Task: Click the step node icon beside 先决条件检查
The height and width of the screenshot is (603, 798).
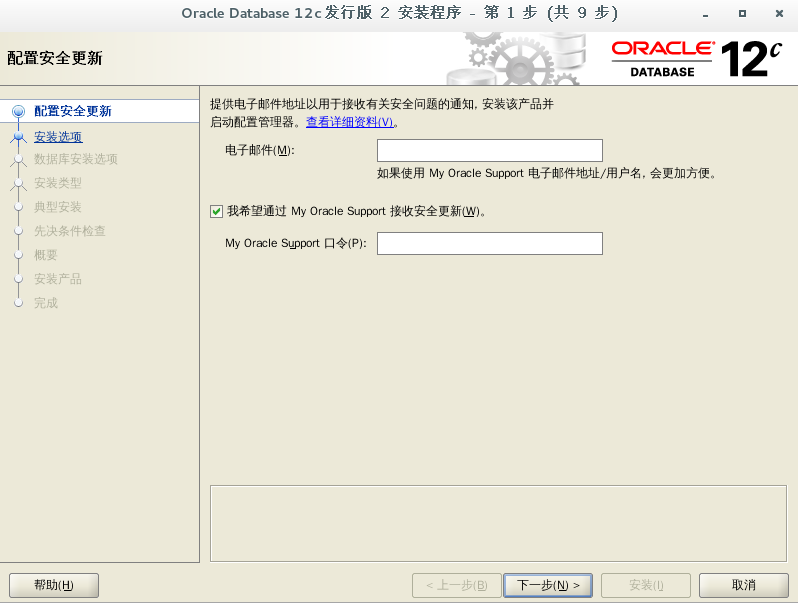Action: coord(18,231)
